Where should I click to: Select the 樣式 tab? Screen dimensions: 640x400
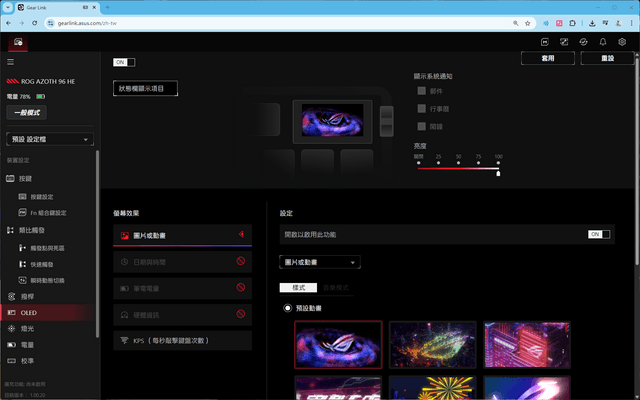tap(298, 288)
